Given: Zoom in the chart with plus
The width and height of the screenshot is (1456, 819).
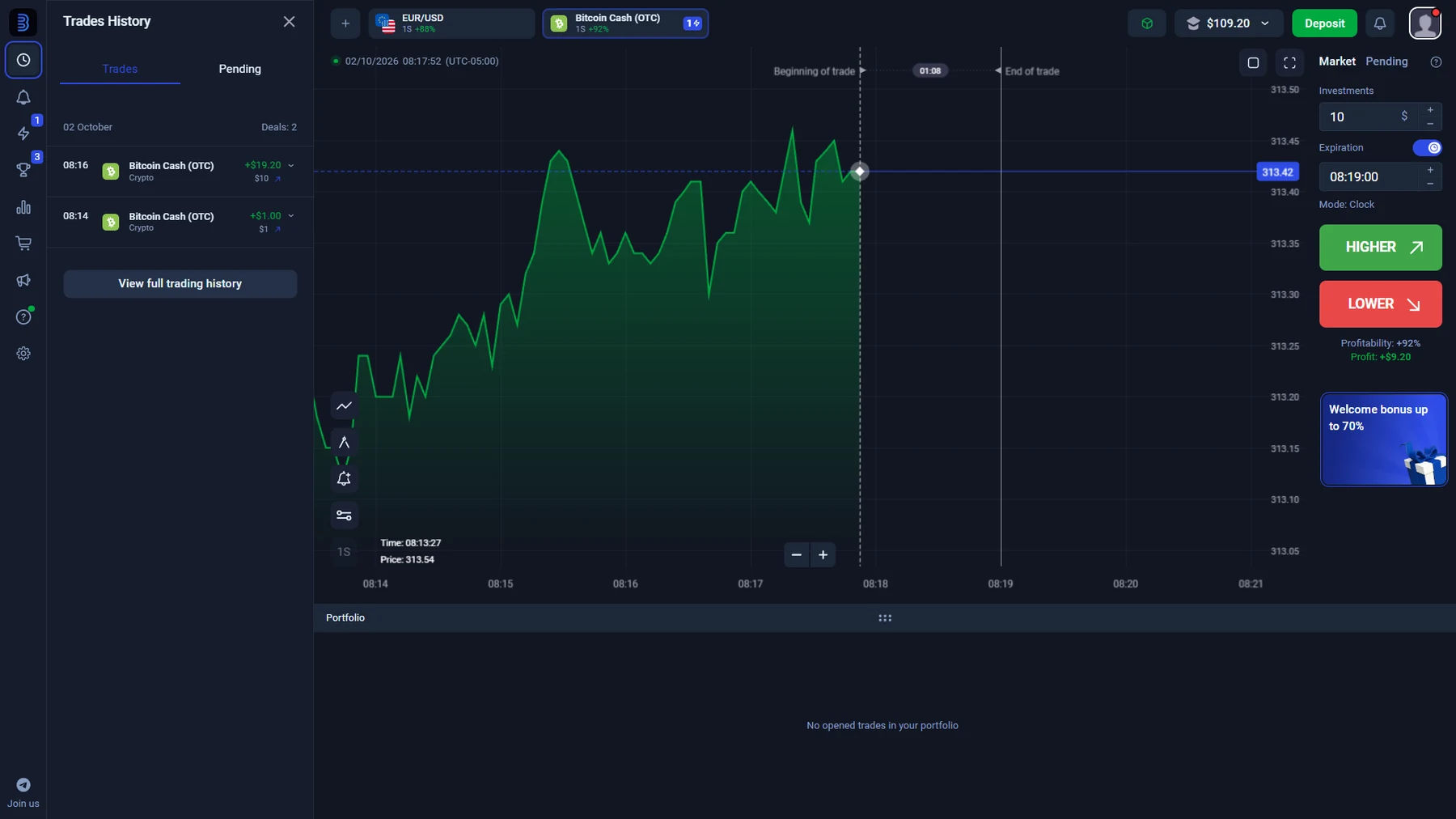Looking at the screenshot, I should pos(823,555).
